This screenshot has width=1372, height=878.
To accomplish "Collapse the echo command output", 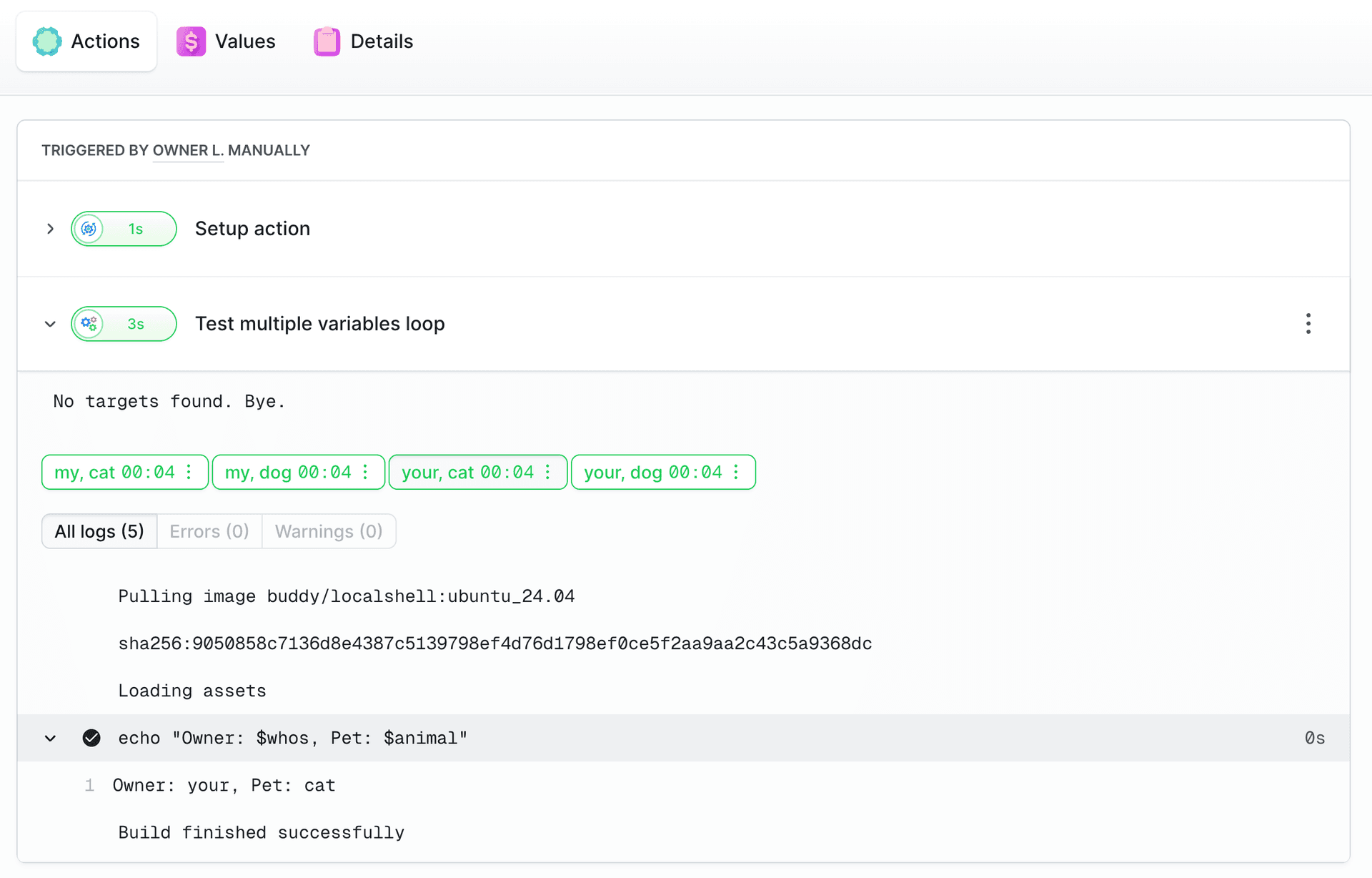I will pyautogui.click(x=50, y=738).
